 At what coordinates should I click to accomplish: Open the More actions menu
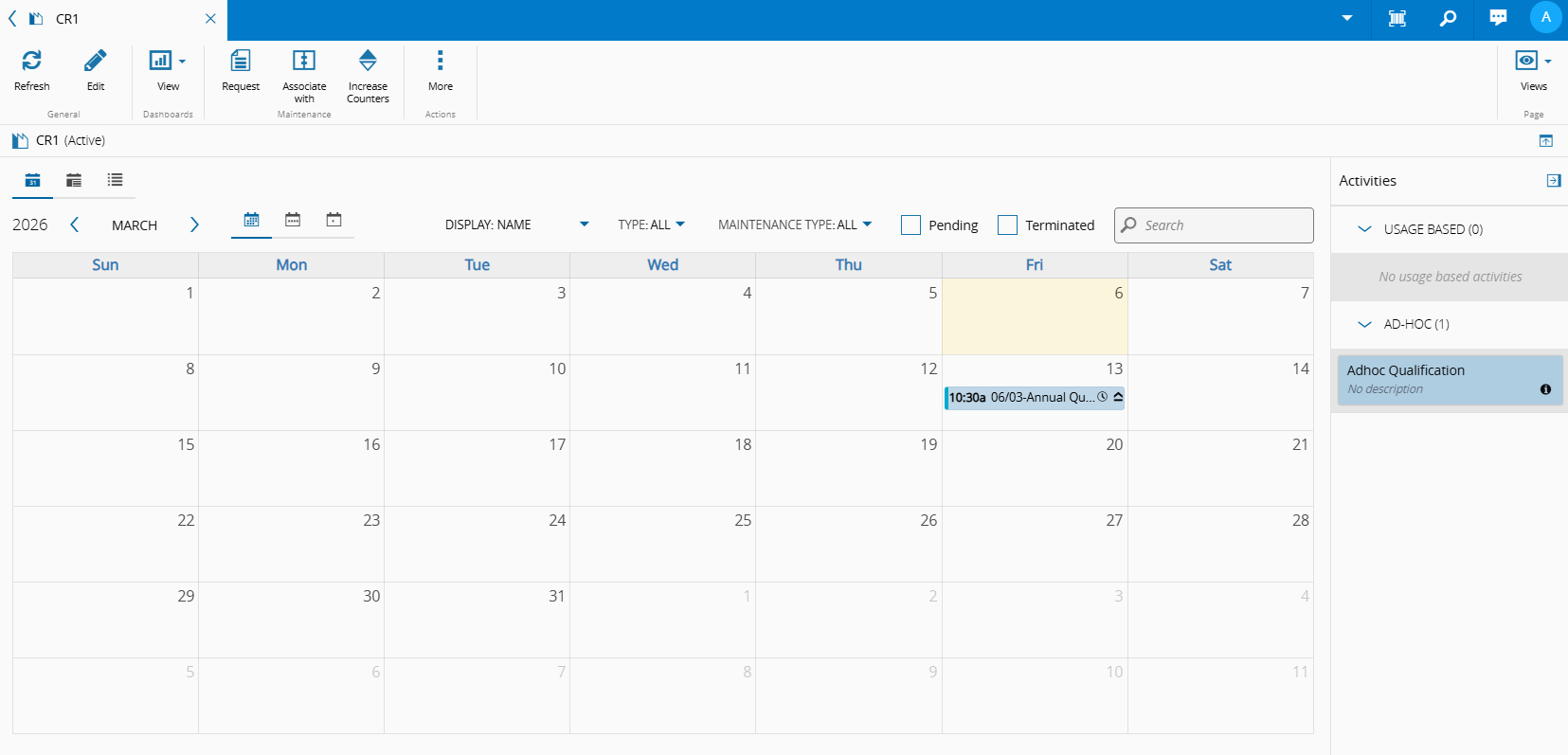(x=440, y=62)
